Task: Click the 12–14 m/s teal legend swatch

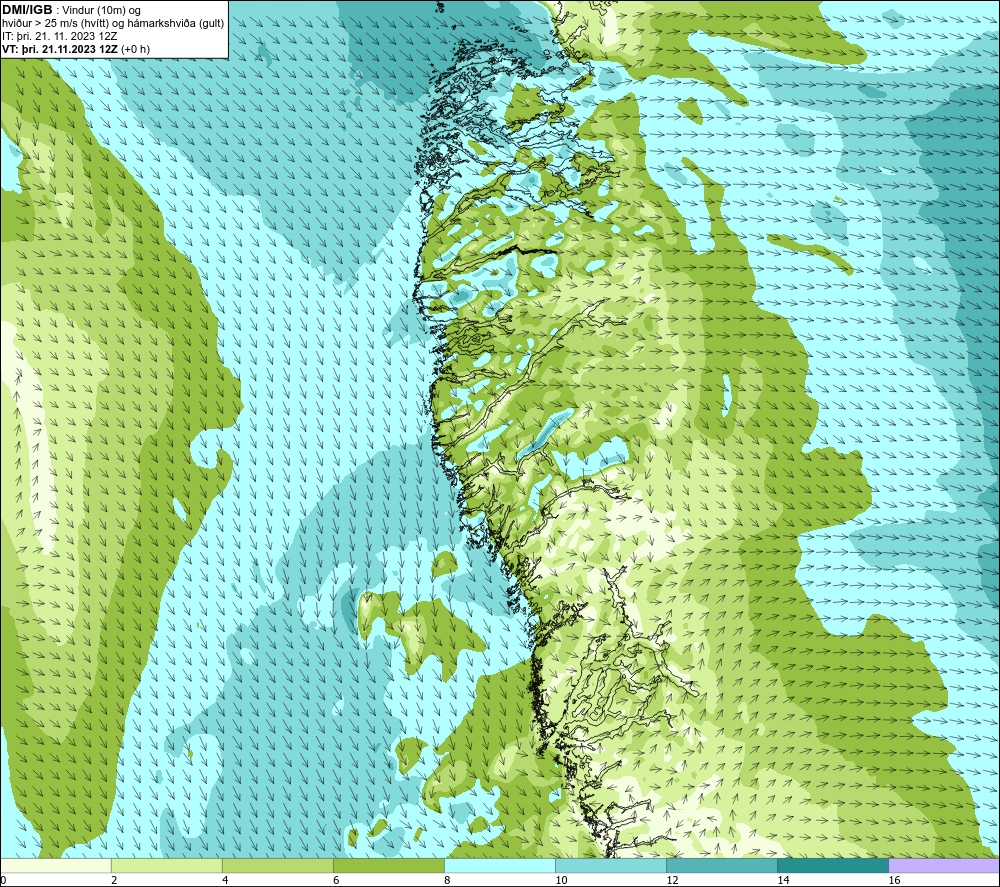Action: (x=721, y=866)
